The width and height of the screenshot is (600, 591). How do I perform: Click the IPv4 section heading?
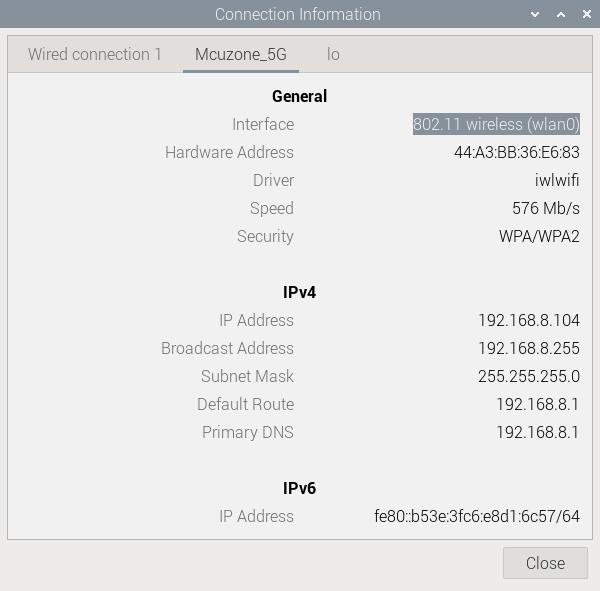299,293
